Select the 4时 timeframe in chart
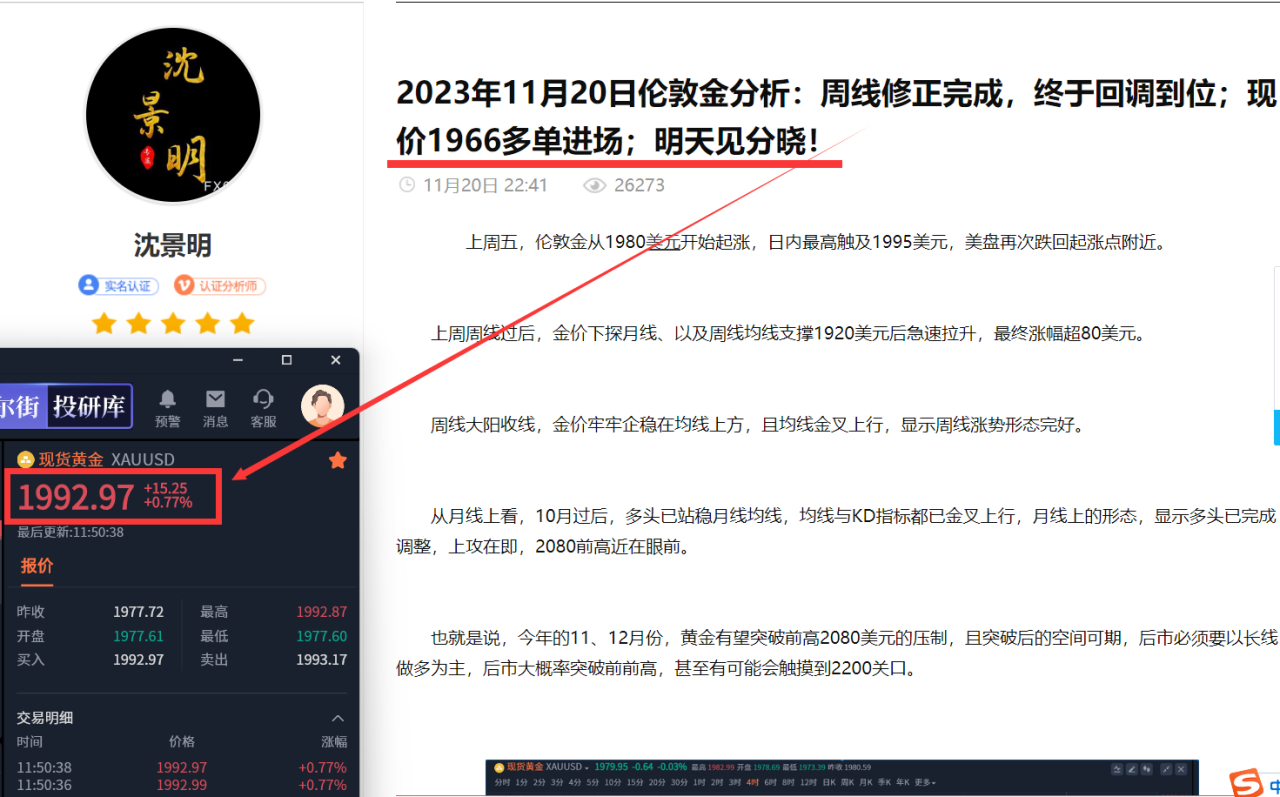 752,782
